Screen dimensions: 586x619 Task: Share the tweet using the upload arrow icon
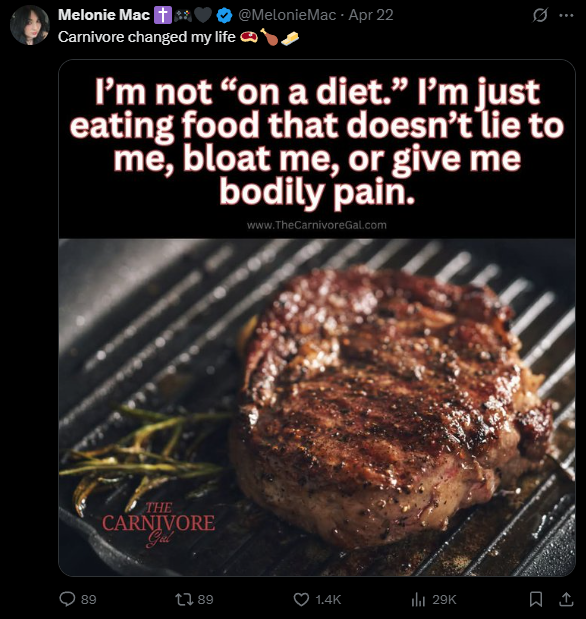coord(566,599)
